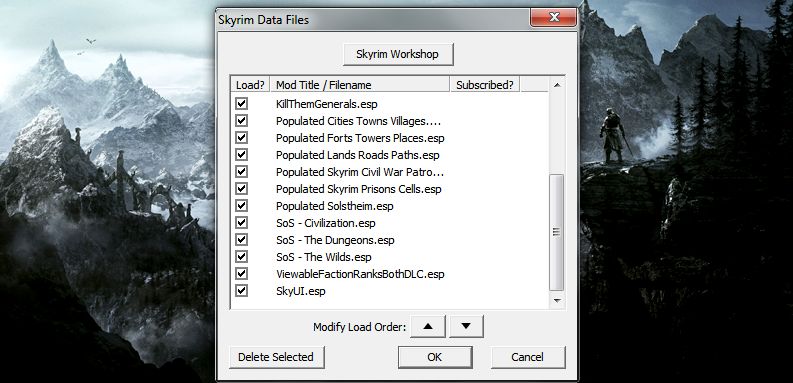Move mod up with load order up arrow
The height and width of the screenshot is (383, 793).
428,326
